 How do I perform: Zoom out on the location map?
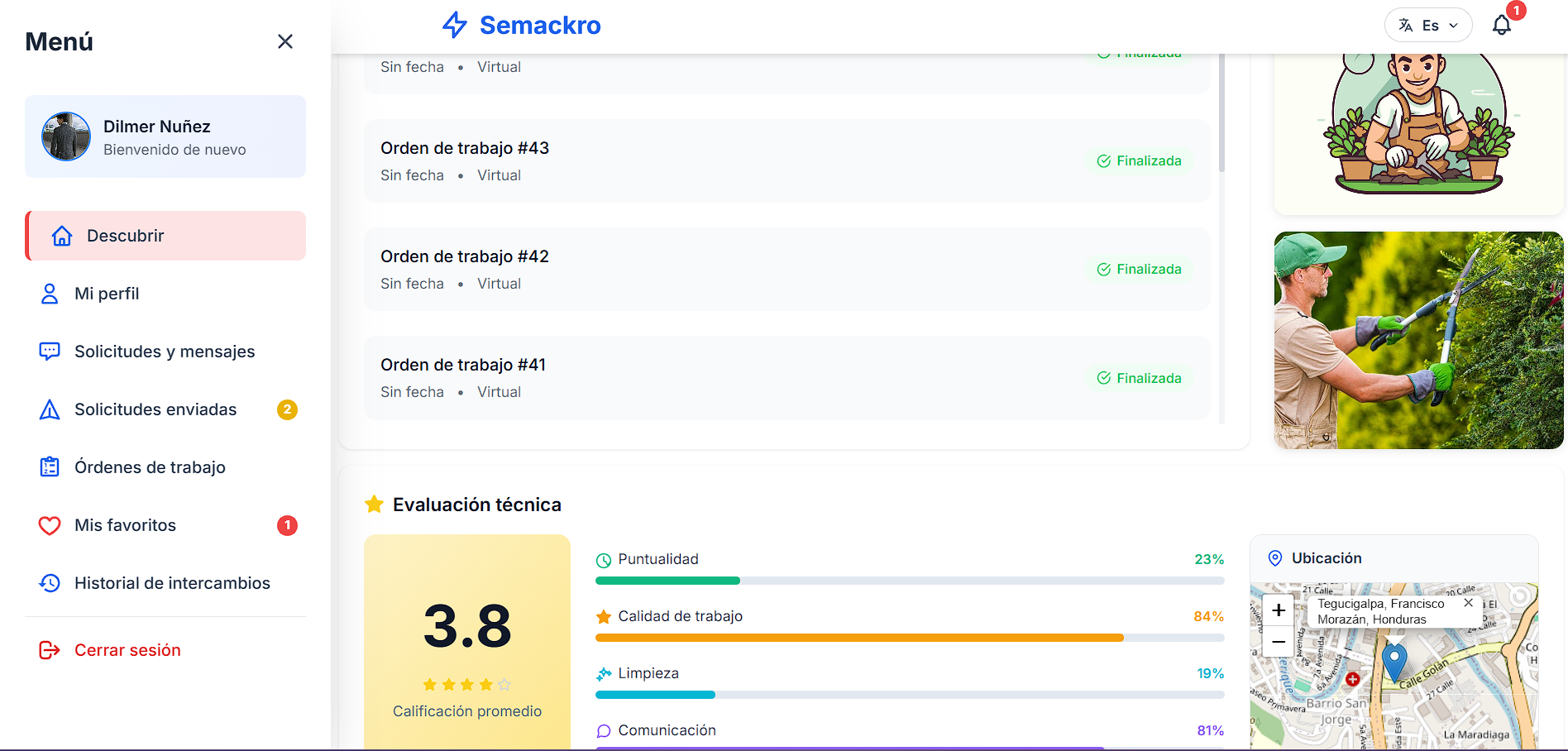point(1279,641)
